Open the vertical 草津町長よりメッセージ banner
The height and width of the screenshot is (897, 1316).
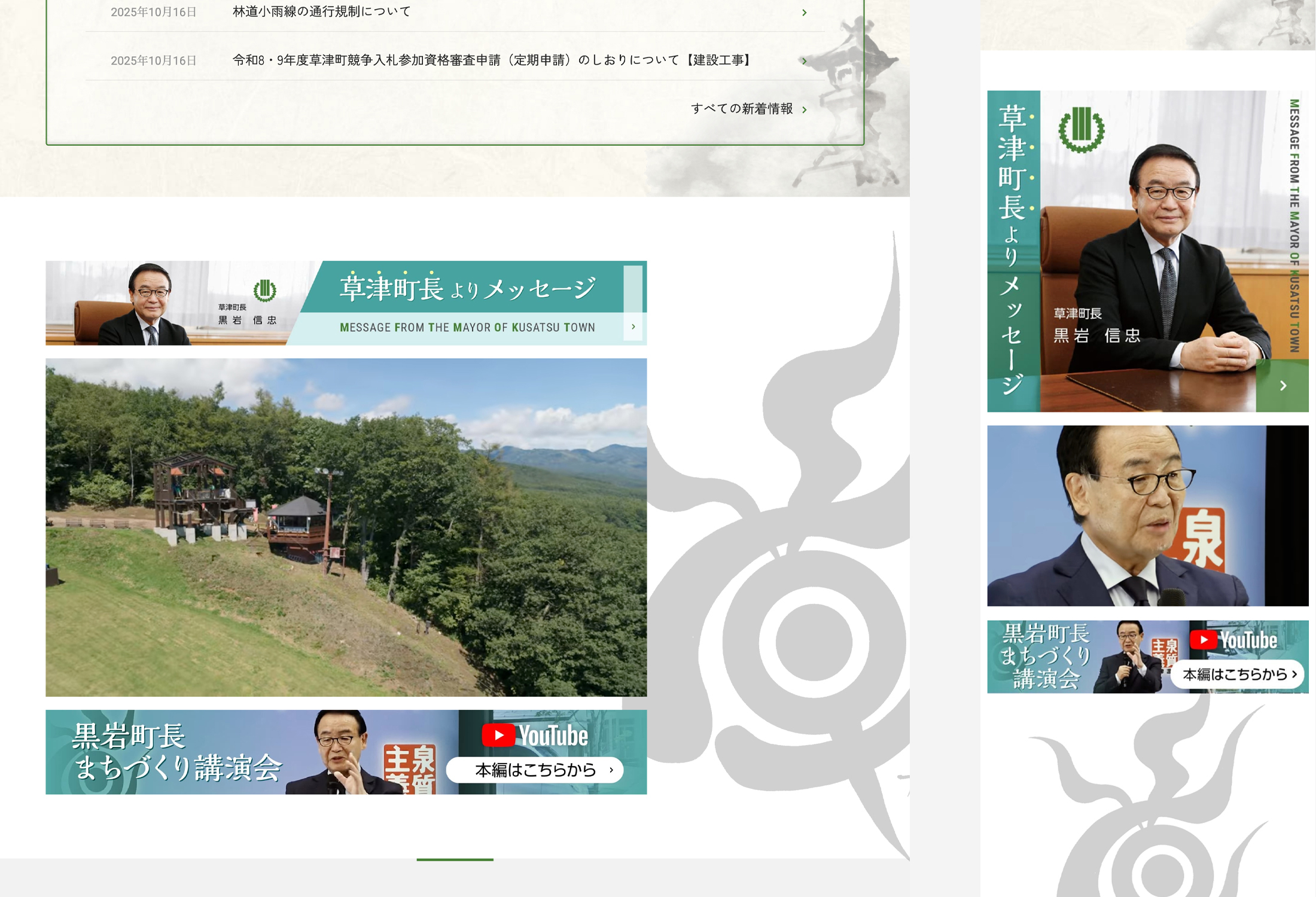[x=1147, y=251]
